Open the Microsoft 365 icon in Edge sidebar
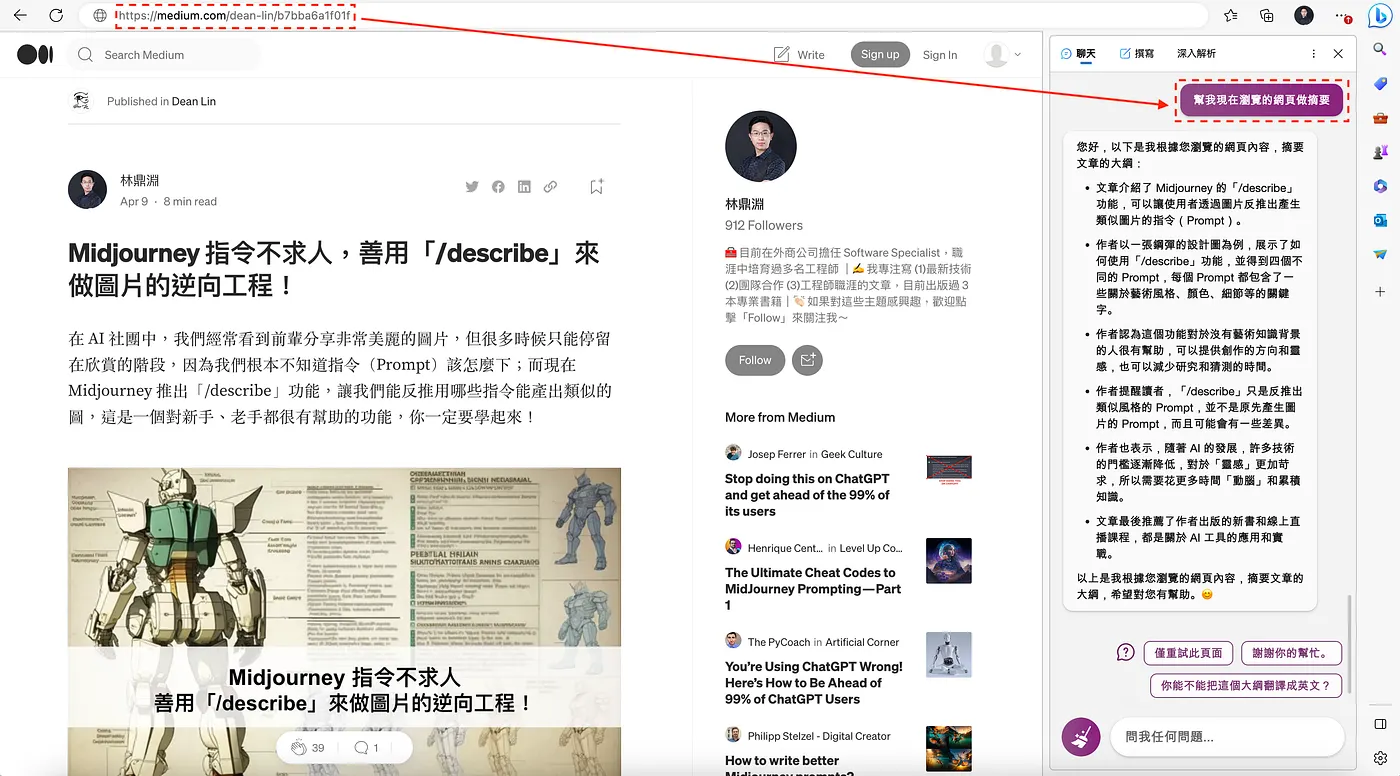This screenshot has height=776, width=1400. coord(1381,186)
